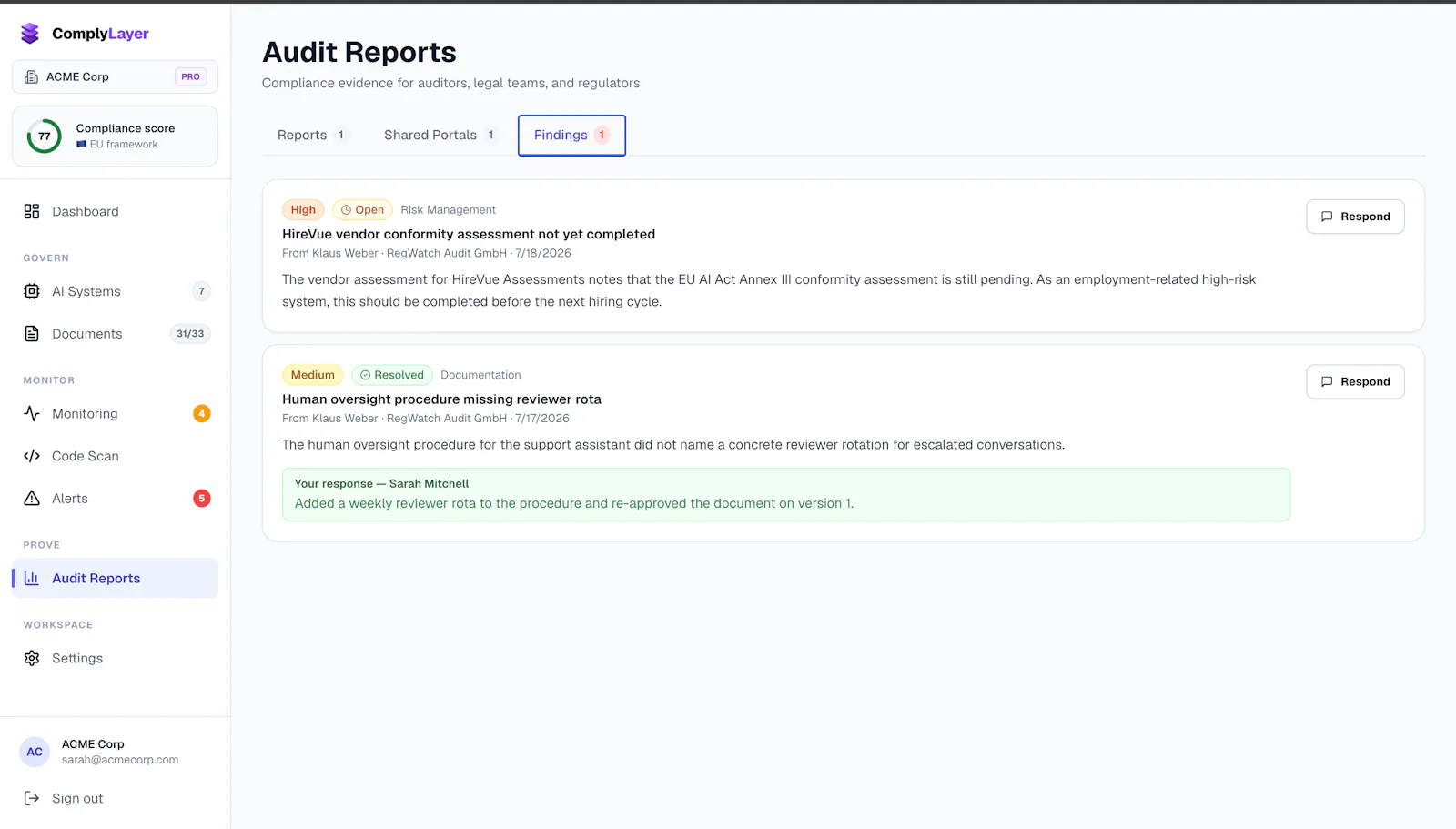
Task: Respond to the human oversight finding
Action: click(x=1355, y=381)
